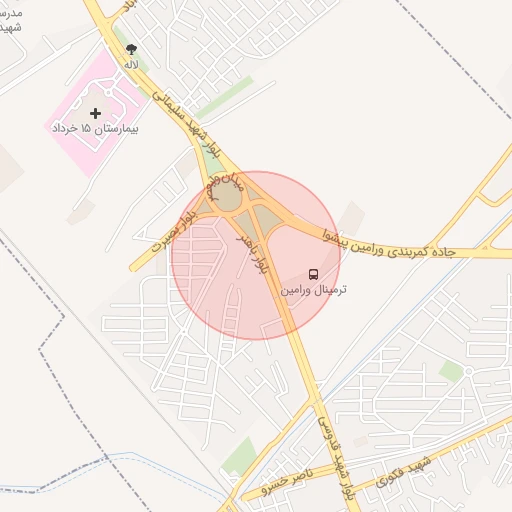The height and width of the screenshot is (512, 512).
Task: Click the hospital cross icon
Action: (95, 114)
